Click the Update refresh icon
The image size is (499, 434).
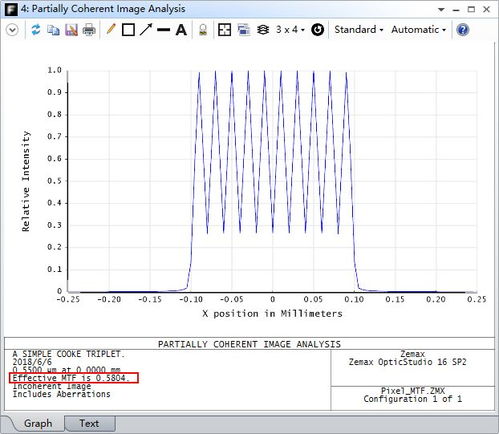[36, 30]
